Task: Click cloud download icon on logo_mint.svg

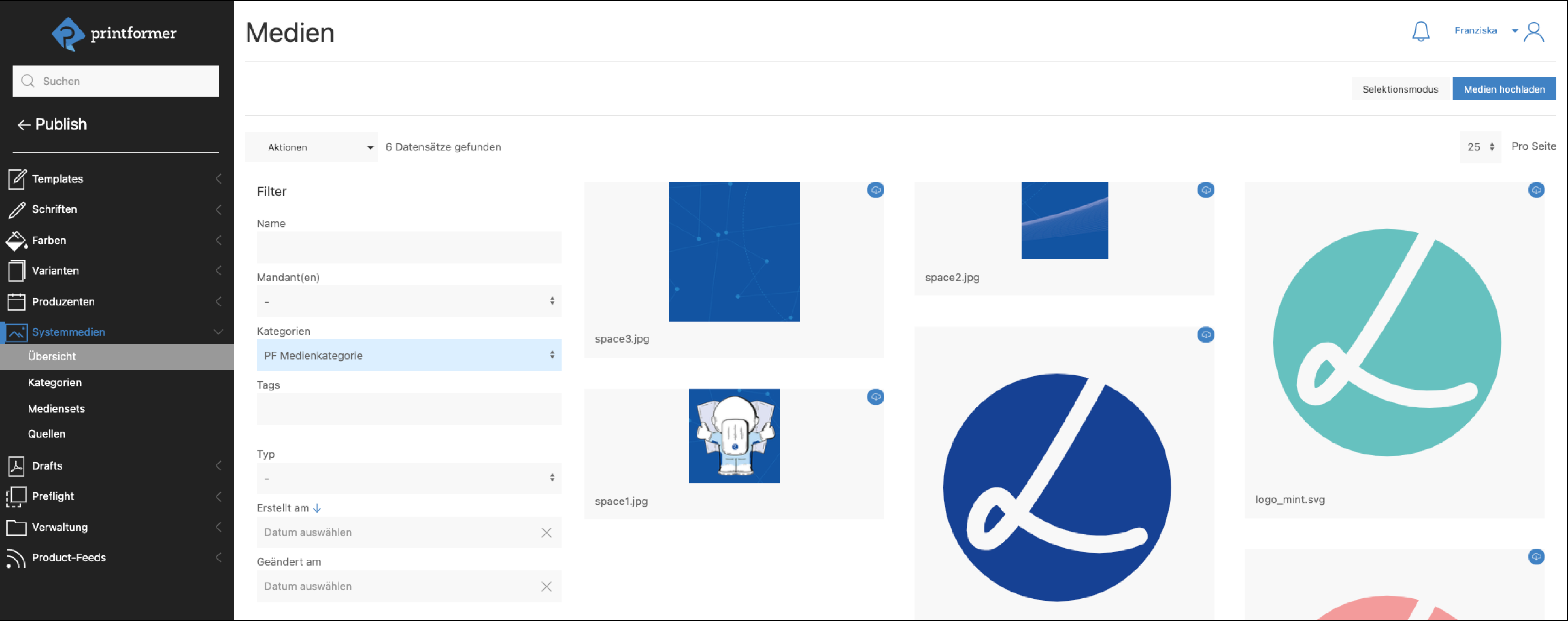Action: pos(1536,191)
